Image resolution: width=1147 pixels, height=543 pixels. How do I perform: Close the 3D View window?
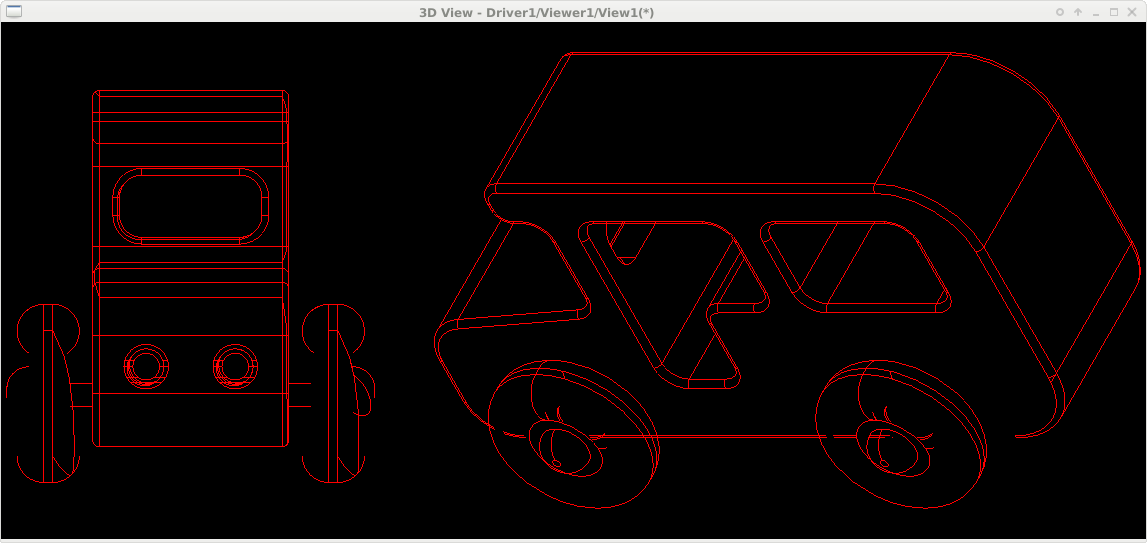[1132, 12]
